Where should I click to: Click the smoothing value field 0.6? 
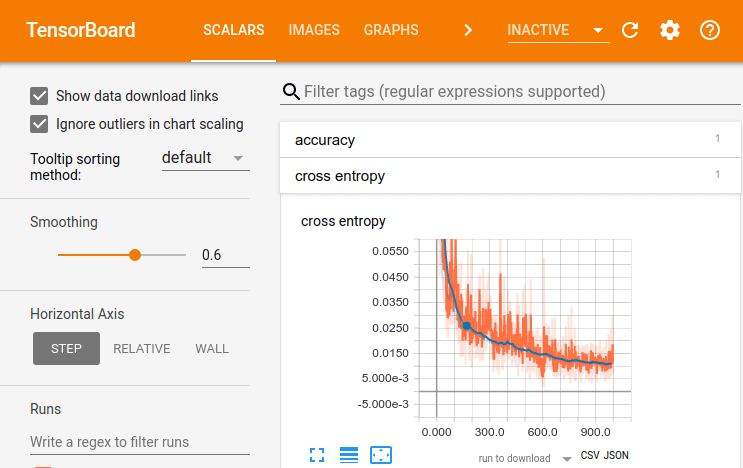coord(226,255)
